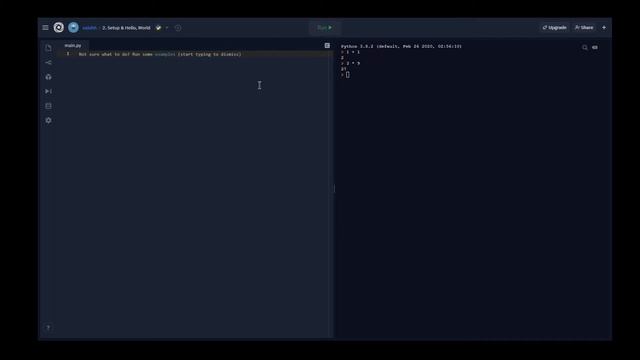Image resolution: width=640 pixels, height=360 pixels.
Task: Run the program with the Run button
Action: pyautogui.click(x=325, y=28)
